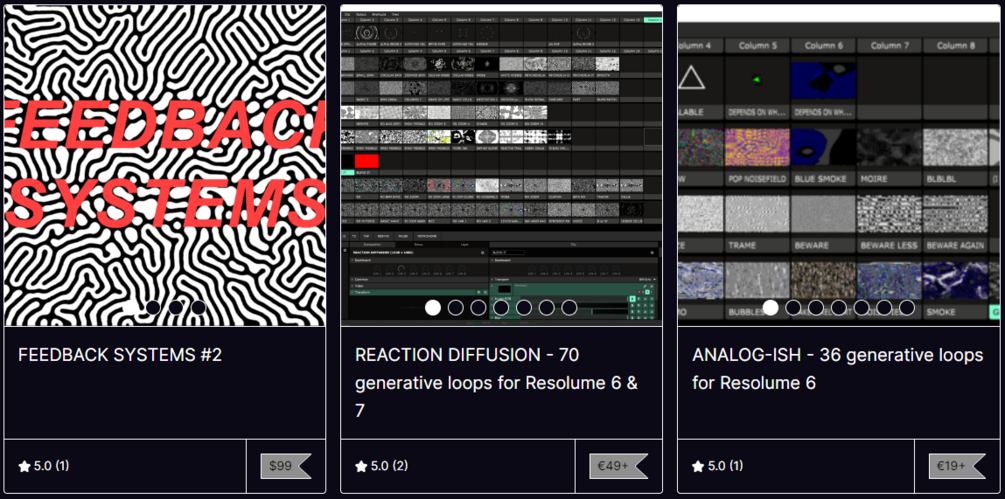Image resolution: width=1005 pixels, height=499 pixels.
Task: Click star rating icon under ANALOG-ISH
Action: click(x=698, y=466)
